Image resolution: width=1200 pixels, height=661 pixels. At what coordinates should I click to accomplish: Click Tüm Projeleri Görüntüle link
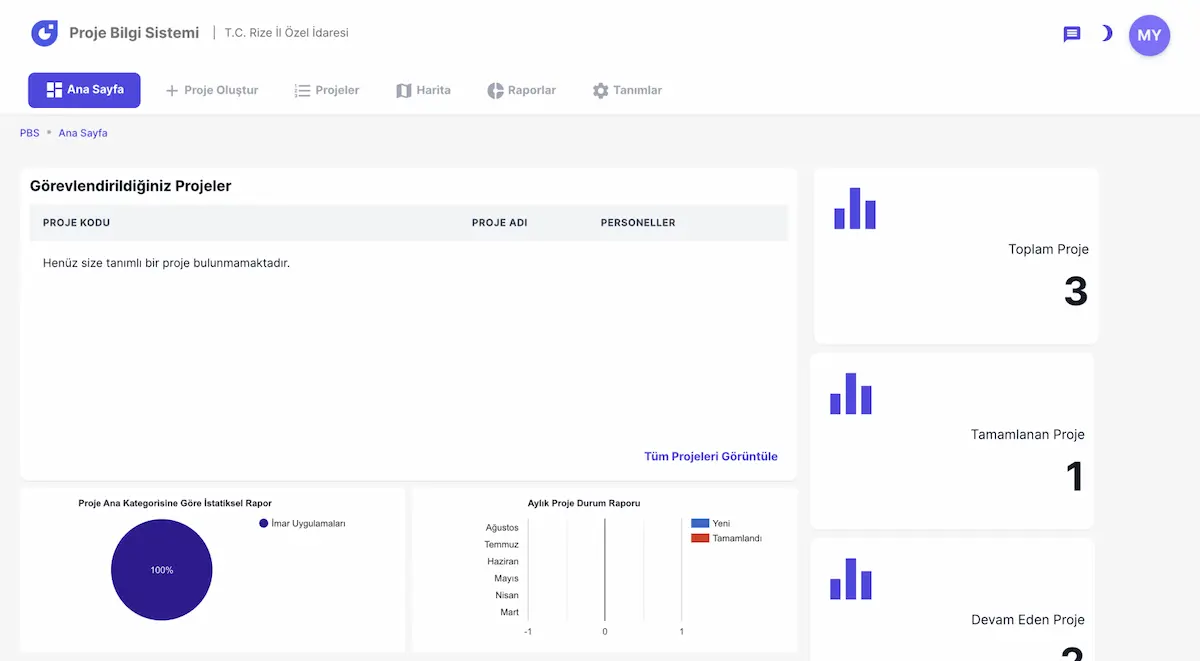point(711,456)
